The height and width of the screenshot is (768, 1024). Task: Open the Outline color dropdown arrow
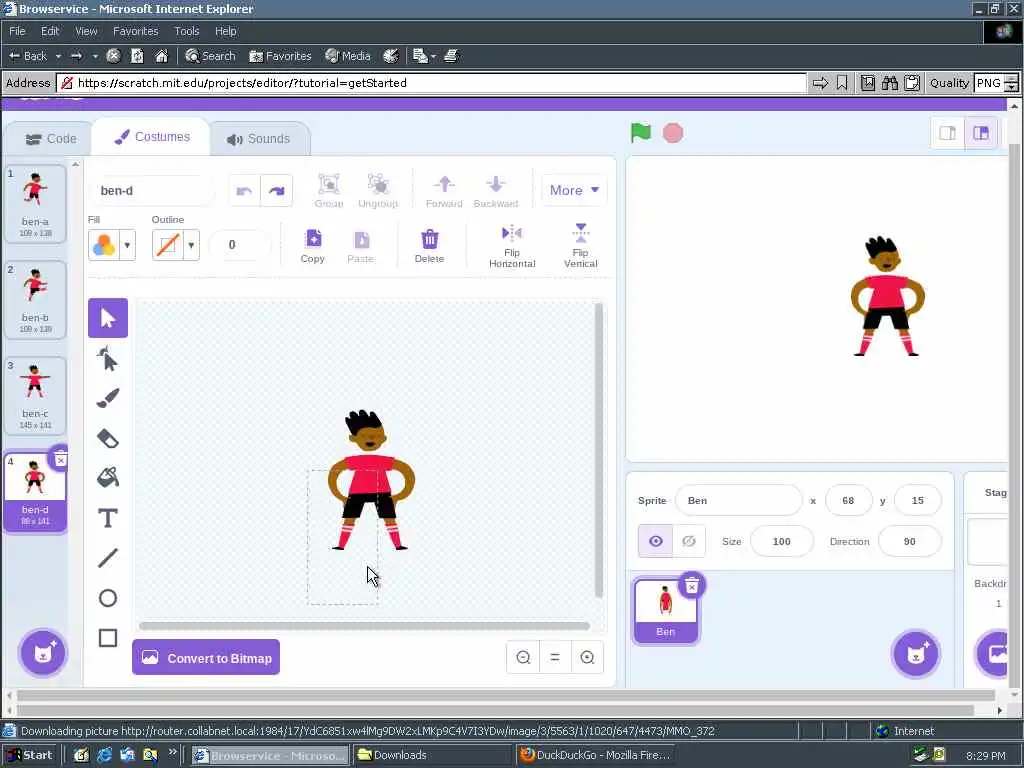tap(191, 246)
